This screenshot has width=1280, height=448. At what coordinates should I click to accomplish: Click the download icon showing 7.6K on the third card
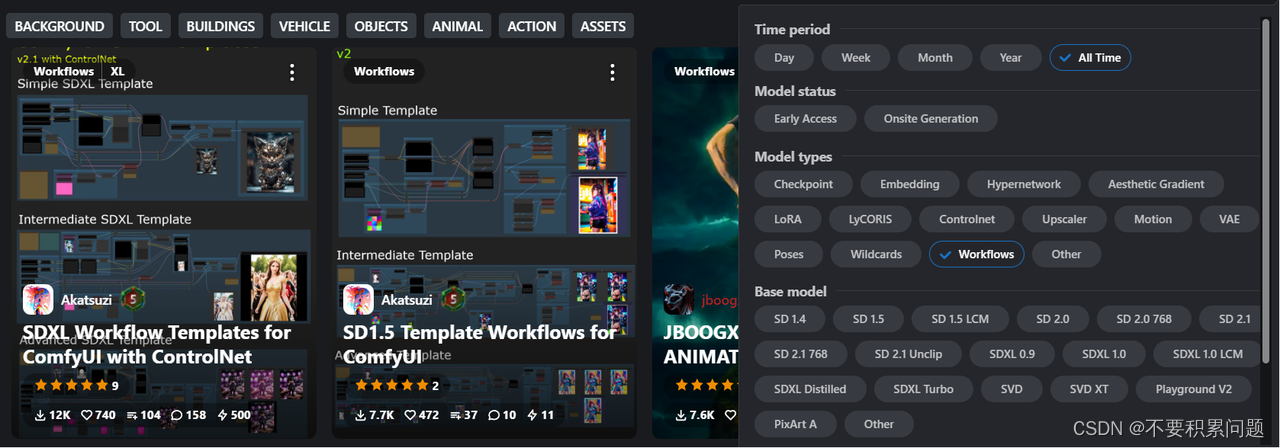(x=681, y=415)
